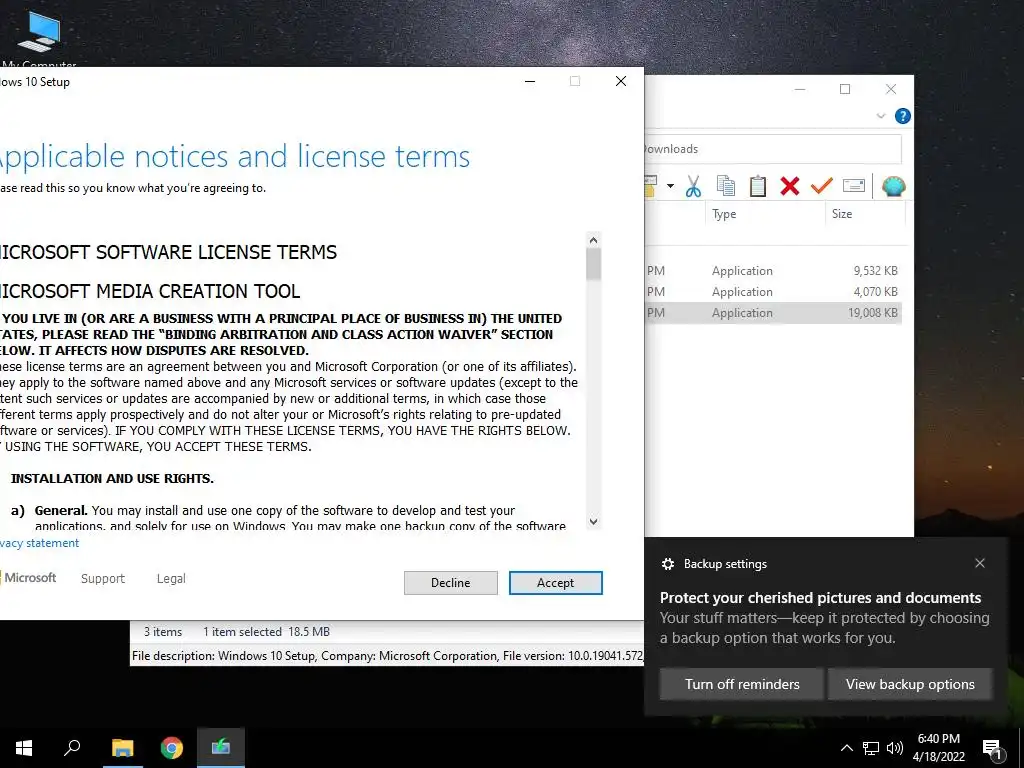Open the Legal link in Setup

[x=171, y=579]
